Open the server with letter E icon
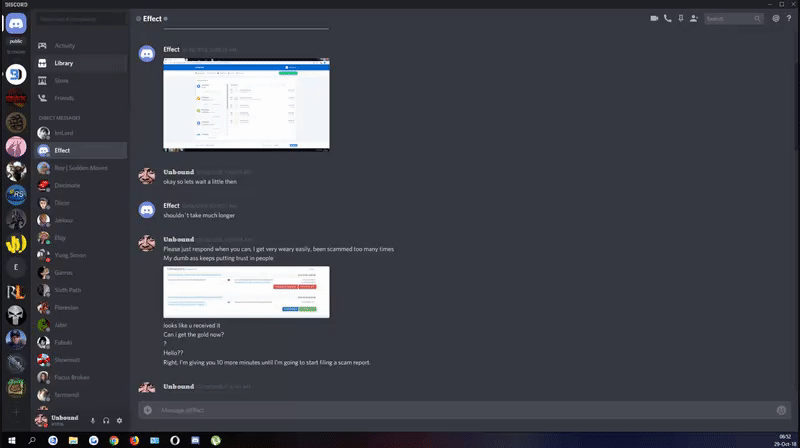The width and height of the screenshot is (800, 448). pyautogui.click(x=16, y=267)
